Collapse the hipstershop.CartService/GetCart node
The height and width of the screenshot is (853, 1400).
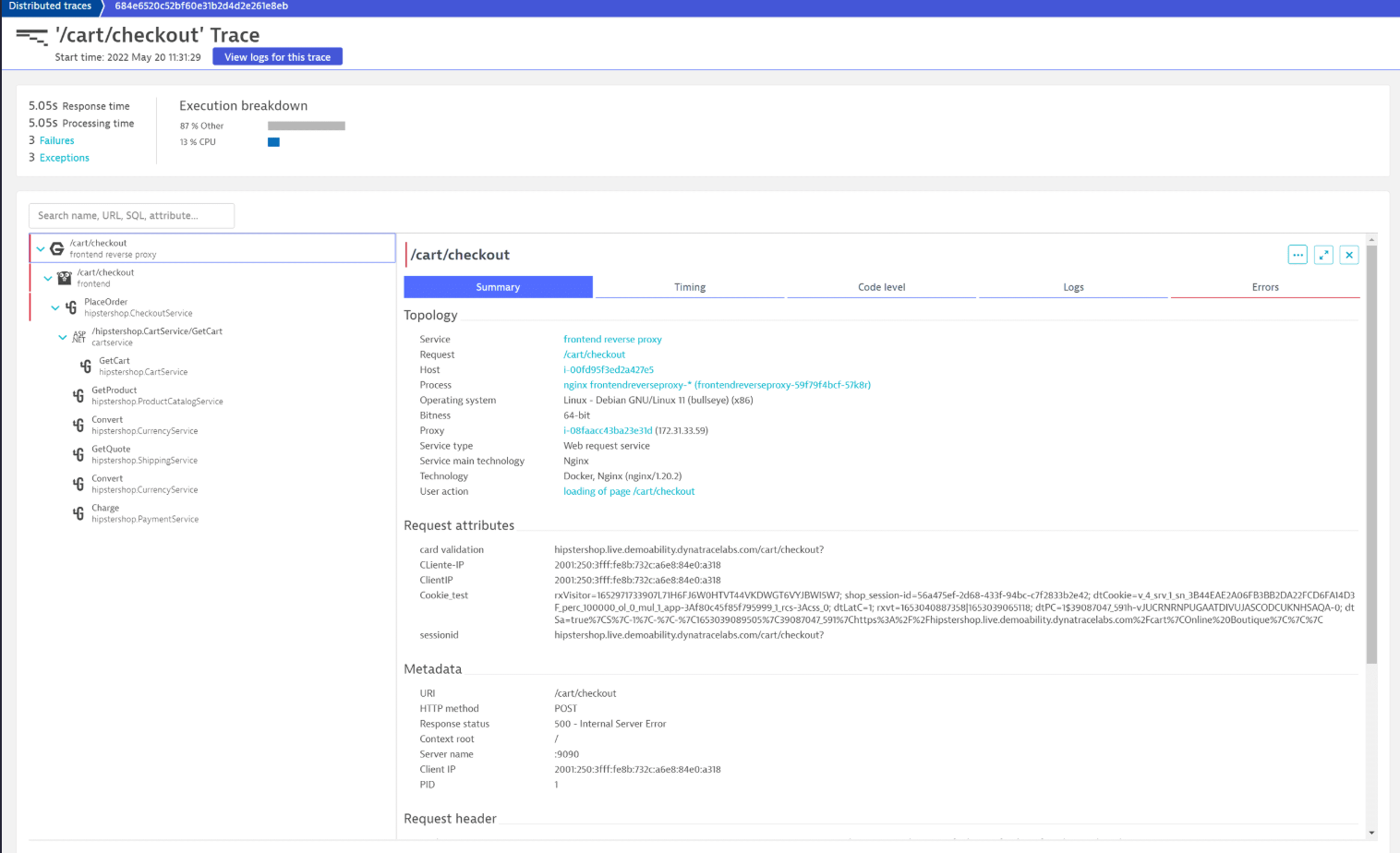click(x=63, y=337)
